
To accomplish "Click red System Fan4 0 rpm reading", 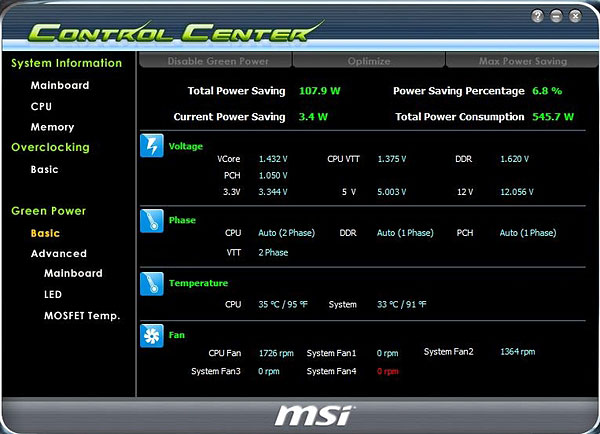I will [x=387, y=371].
